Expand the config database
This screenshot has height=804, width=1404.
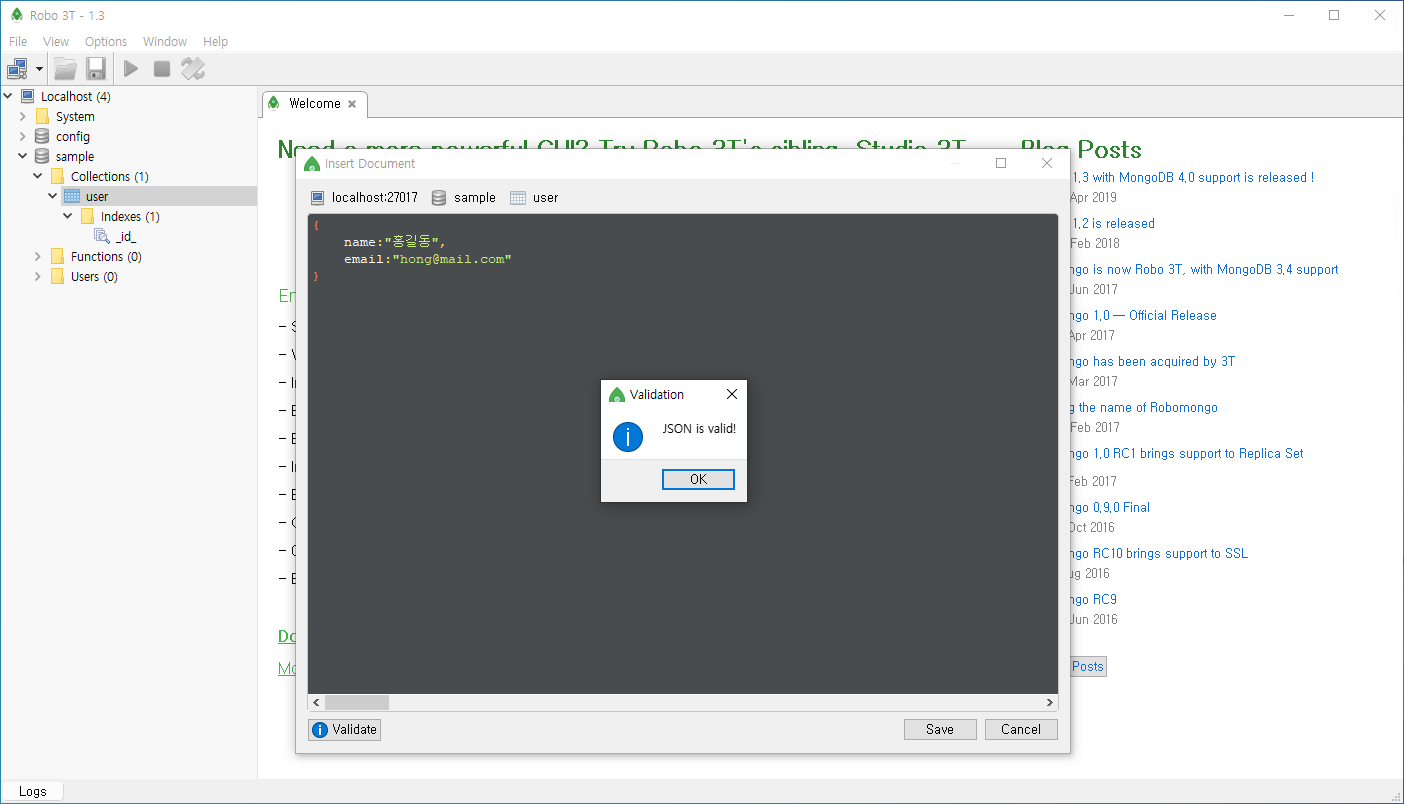pyautogui.click(x=23, y=136)
